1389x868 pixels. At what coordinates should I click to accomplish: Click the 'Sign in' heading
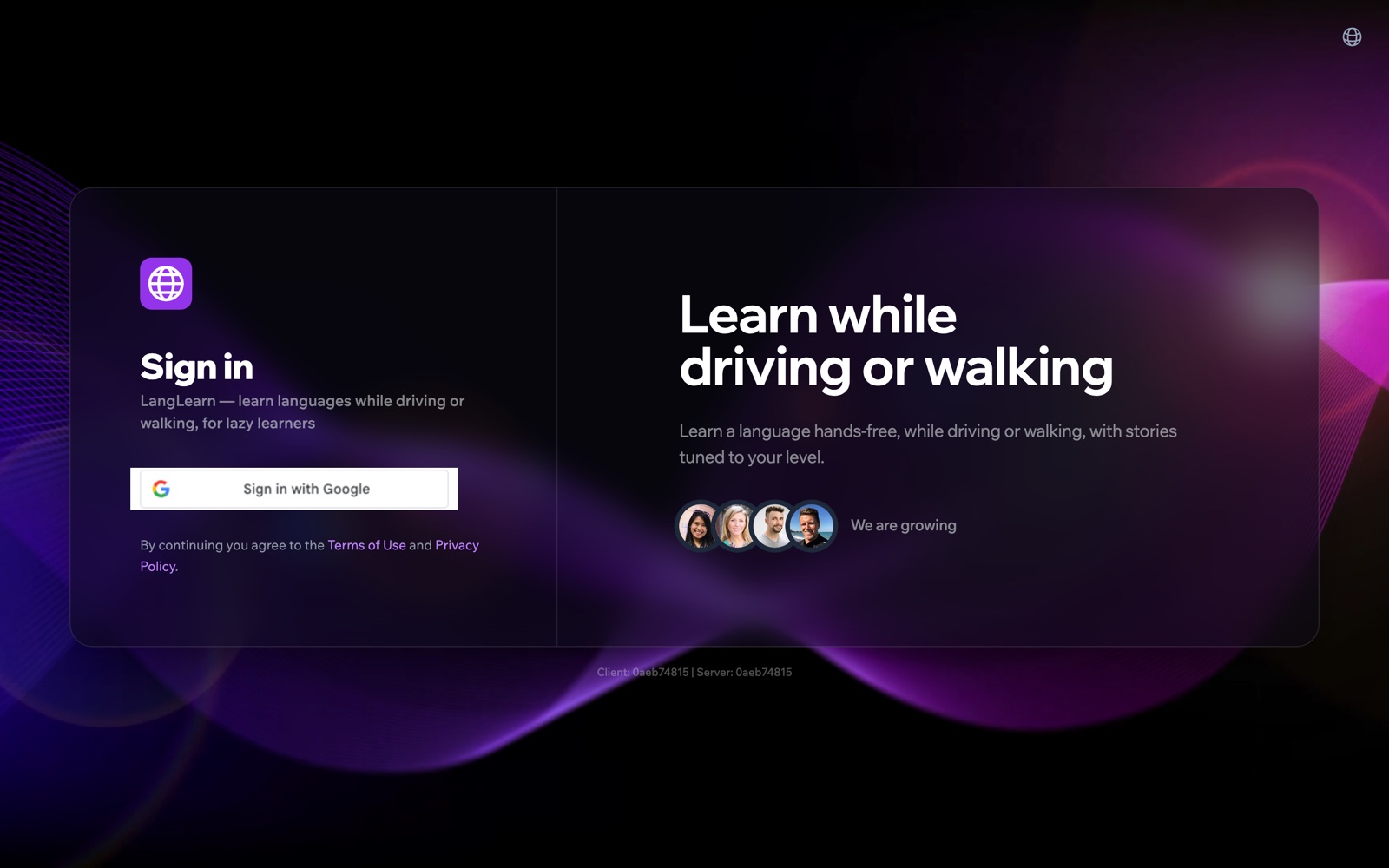point(197,367)
